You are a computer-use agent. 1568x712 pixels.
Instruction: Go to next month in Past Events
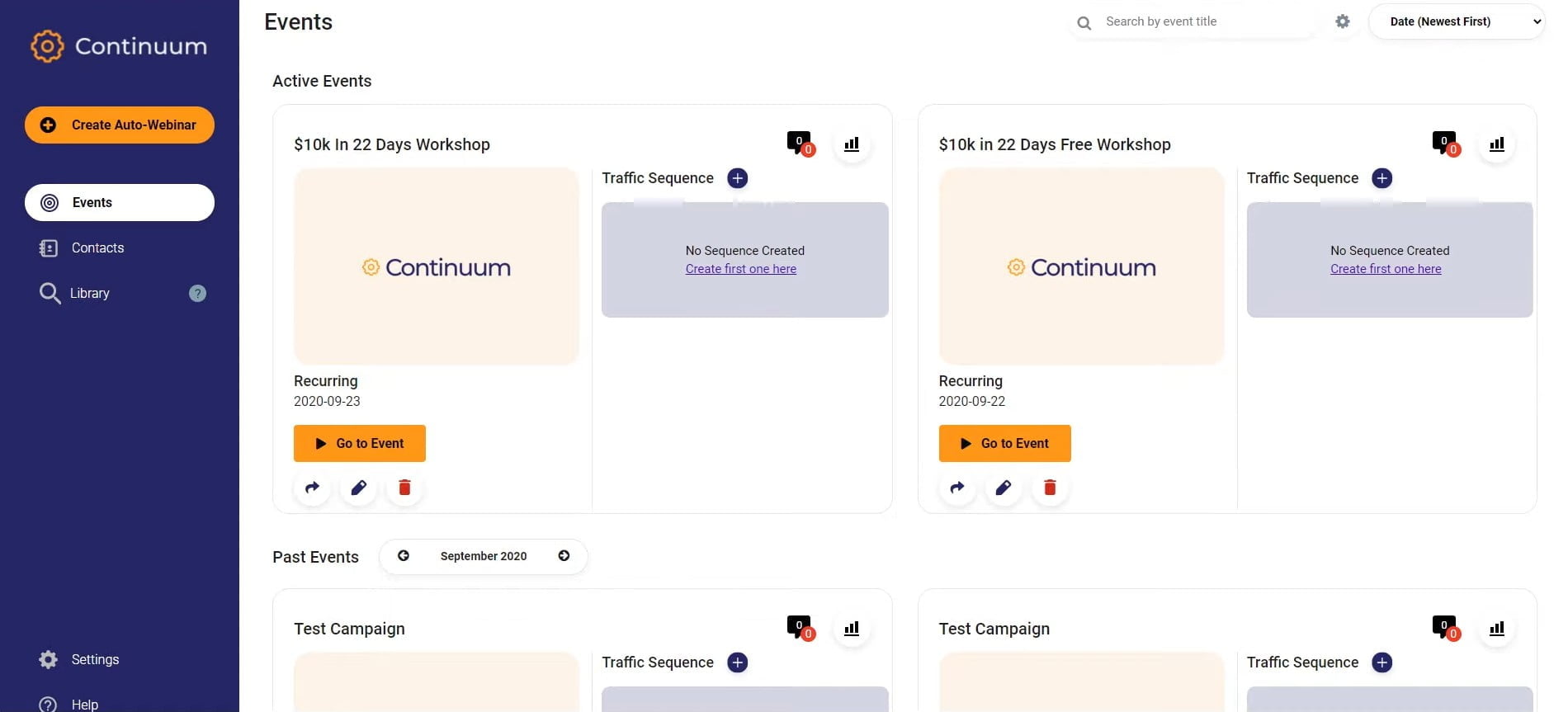coord(564,555)
